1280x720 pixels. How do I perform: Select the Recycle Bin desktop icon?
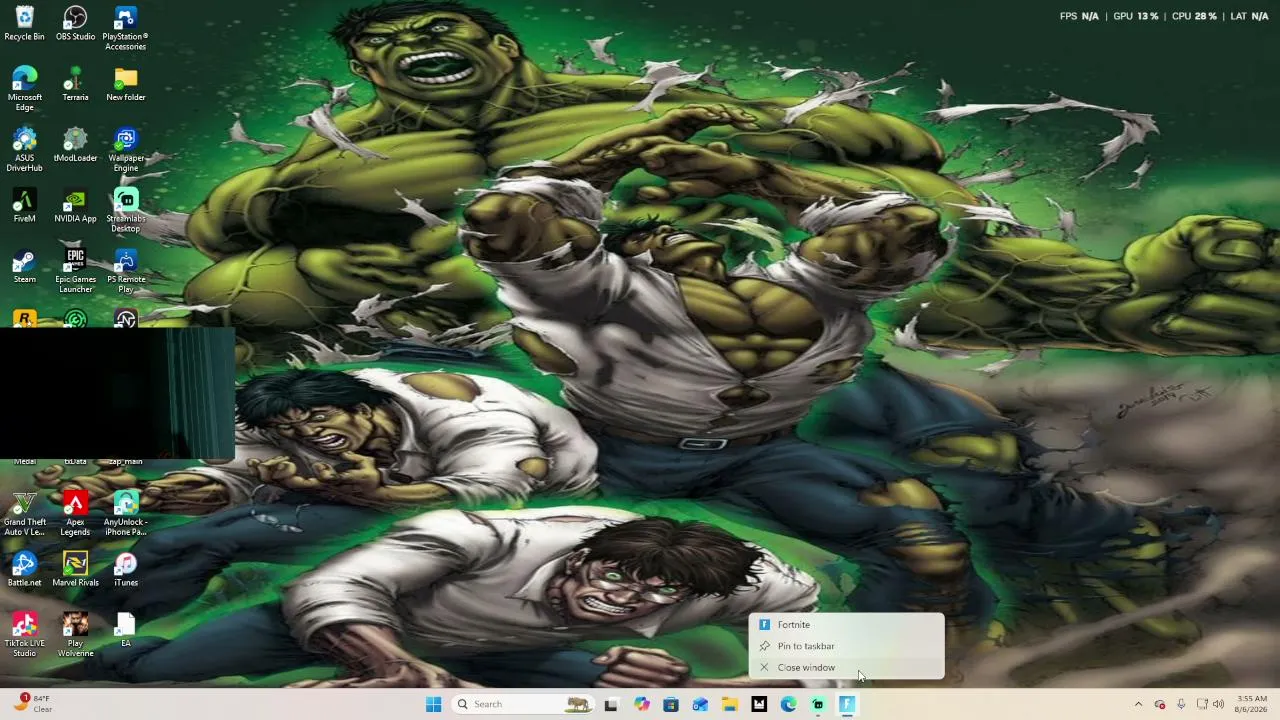pos(25,24)
